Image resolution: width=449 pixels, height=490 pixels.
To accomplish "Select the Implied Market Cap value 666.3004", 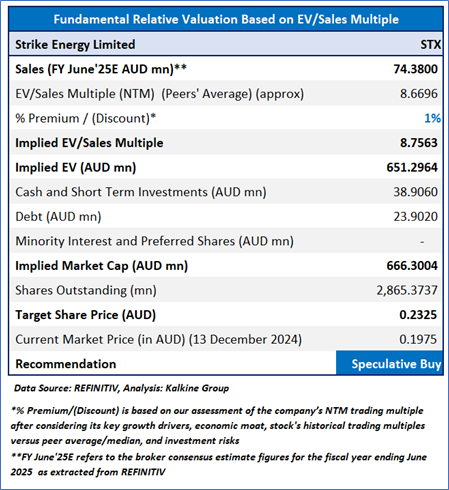I will point(412,266).
